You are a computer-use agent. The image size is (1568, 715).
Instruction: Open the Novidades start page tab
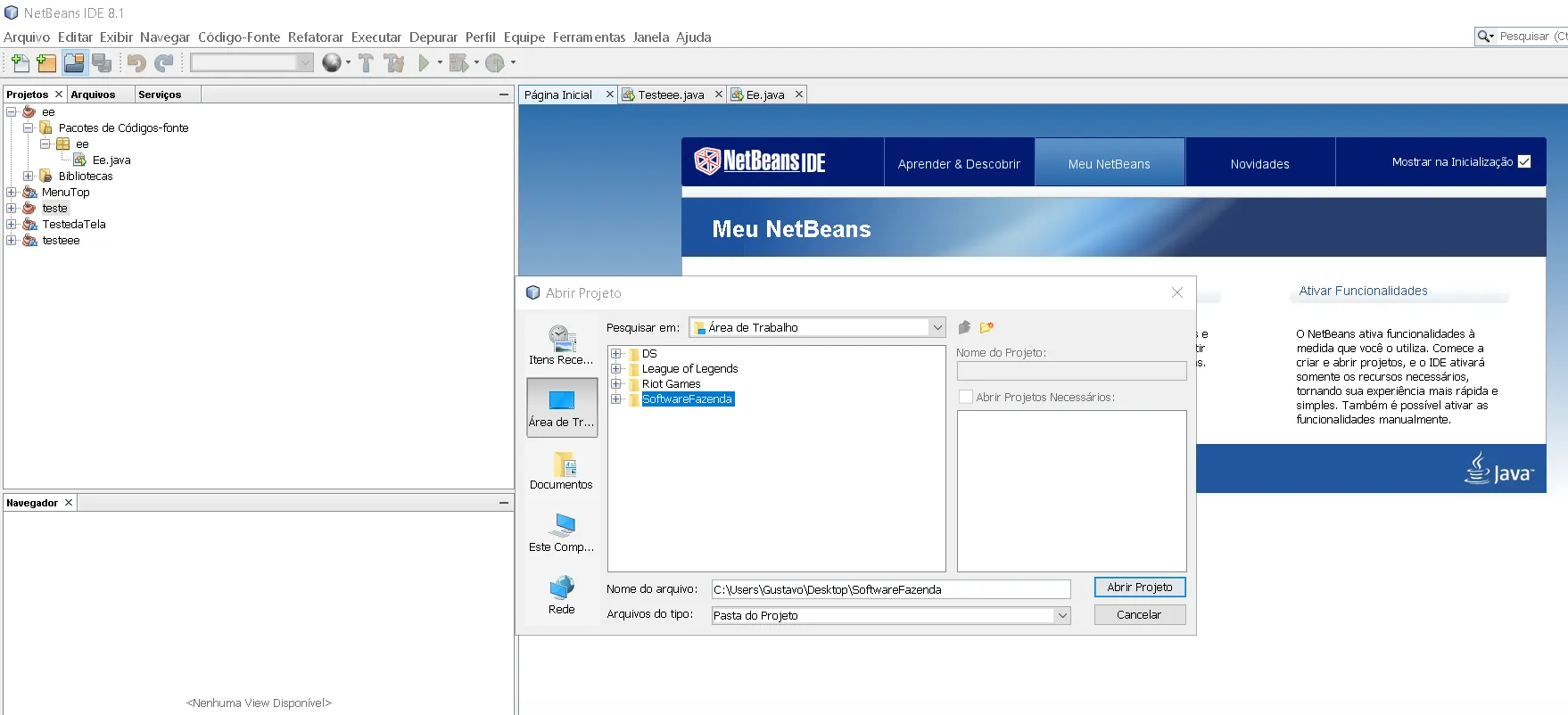tap(1260, 162)
